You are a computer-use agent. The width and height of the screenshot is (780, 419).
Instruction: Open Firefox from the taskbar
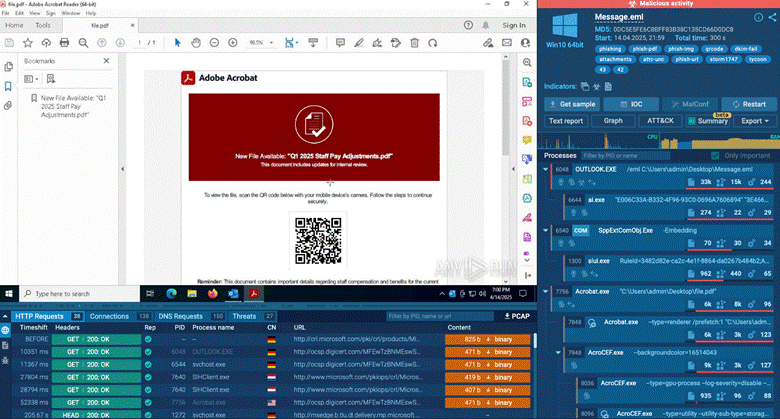[212, 294]
